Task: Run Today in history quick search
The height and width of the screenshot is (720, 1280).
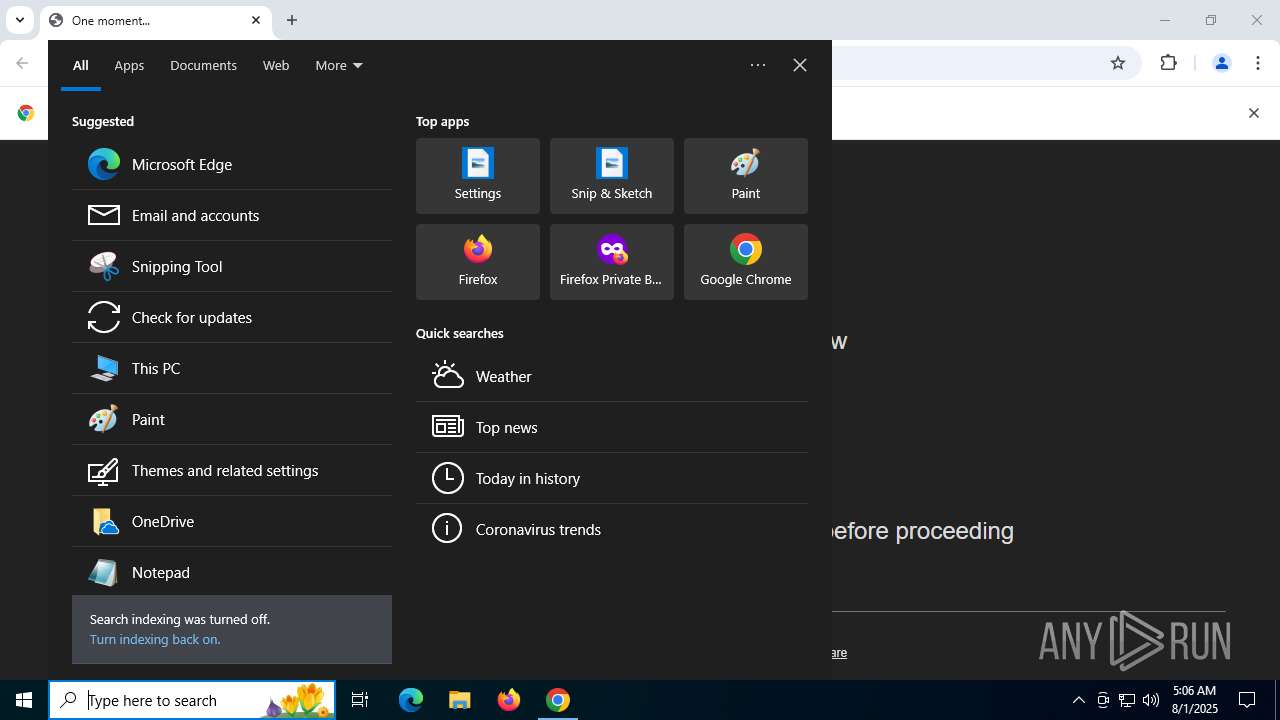Action: click(612, 478)
